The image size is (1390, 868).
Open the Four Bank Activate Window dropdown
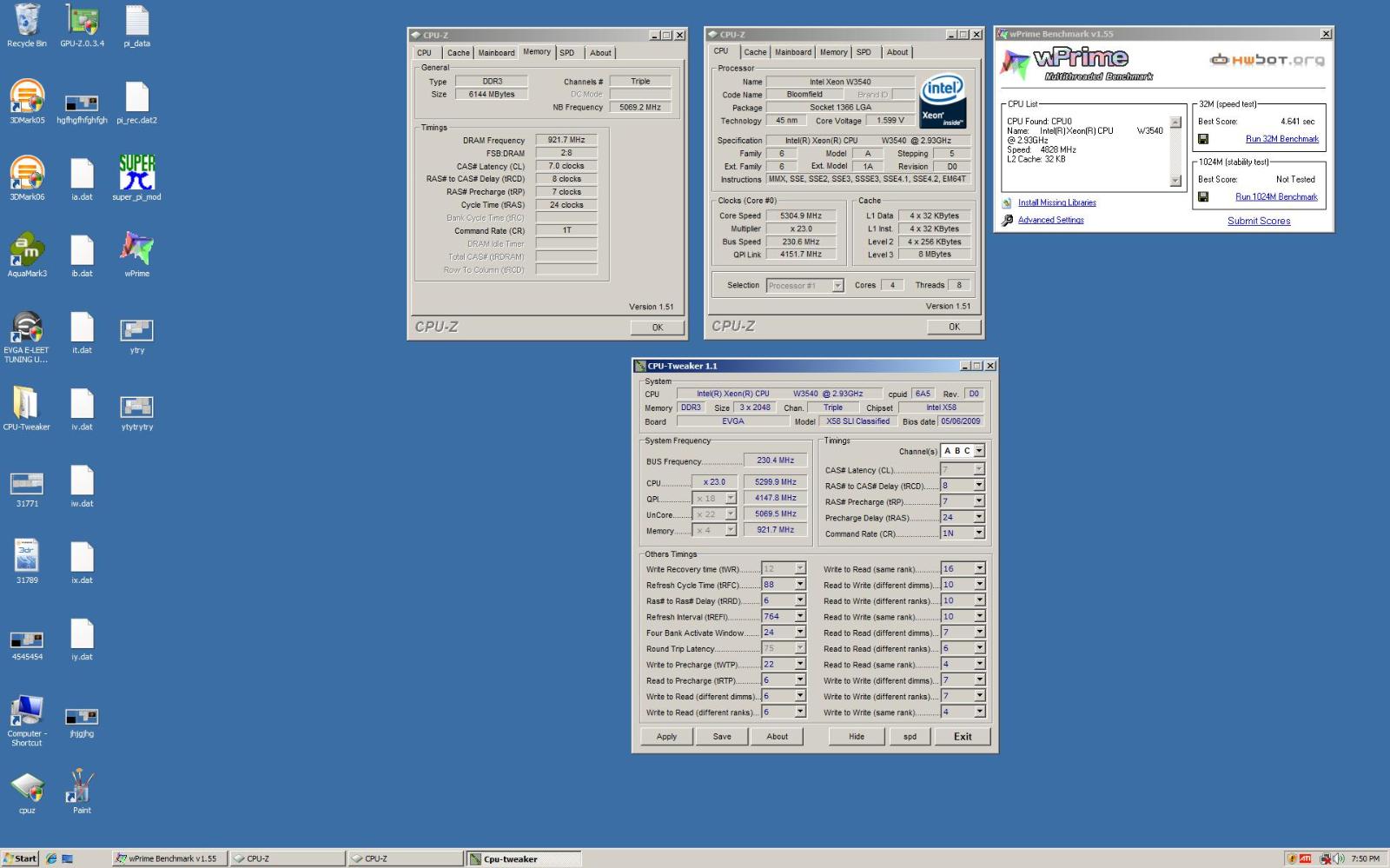pyautogui.click(x=800, y=633)
